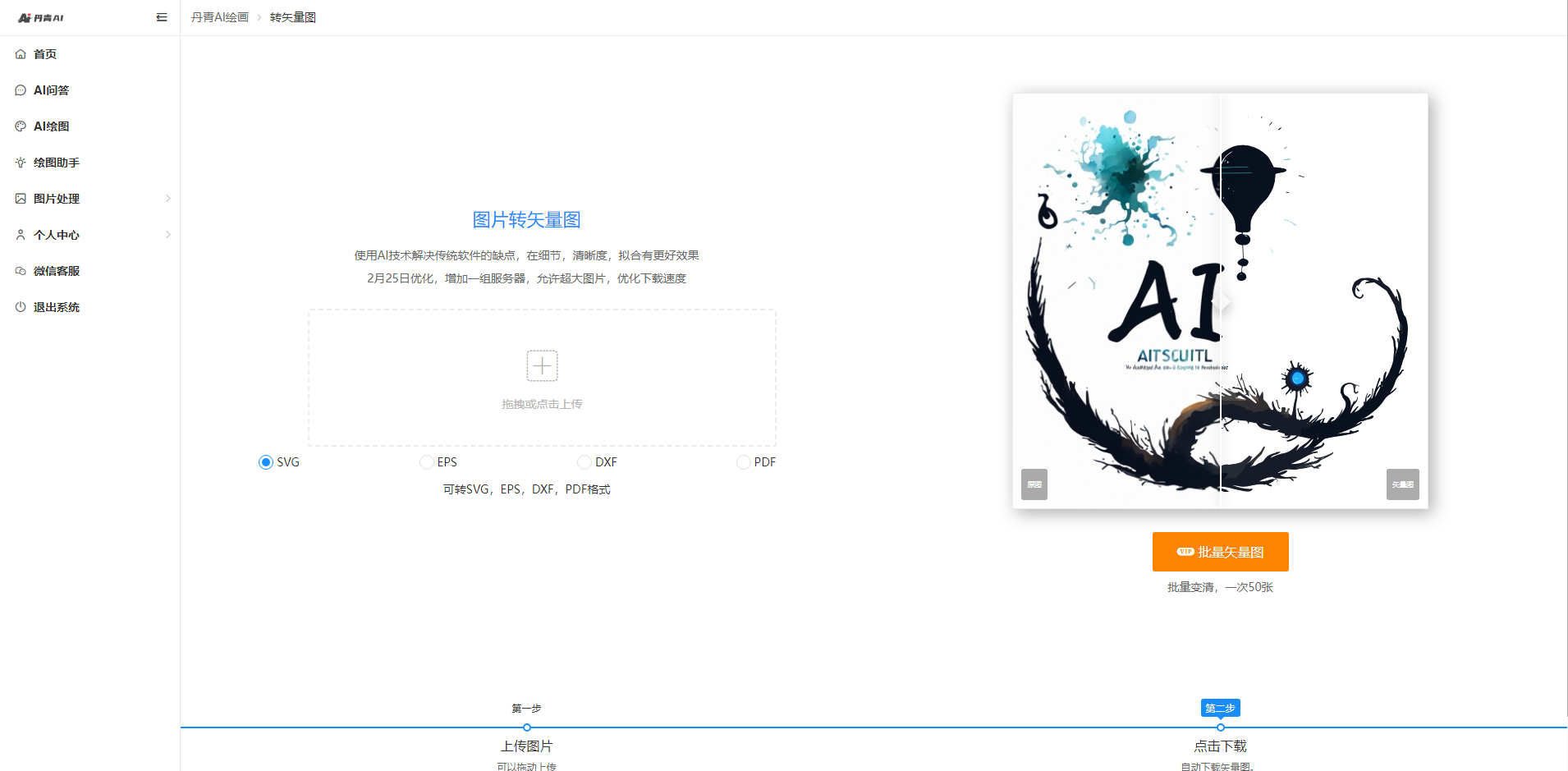The image size is (1568, 771).
Task: Click the home icon in sidebar
Action: pyautogui.click(x=21, y=54)
